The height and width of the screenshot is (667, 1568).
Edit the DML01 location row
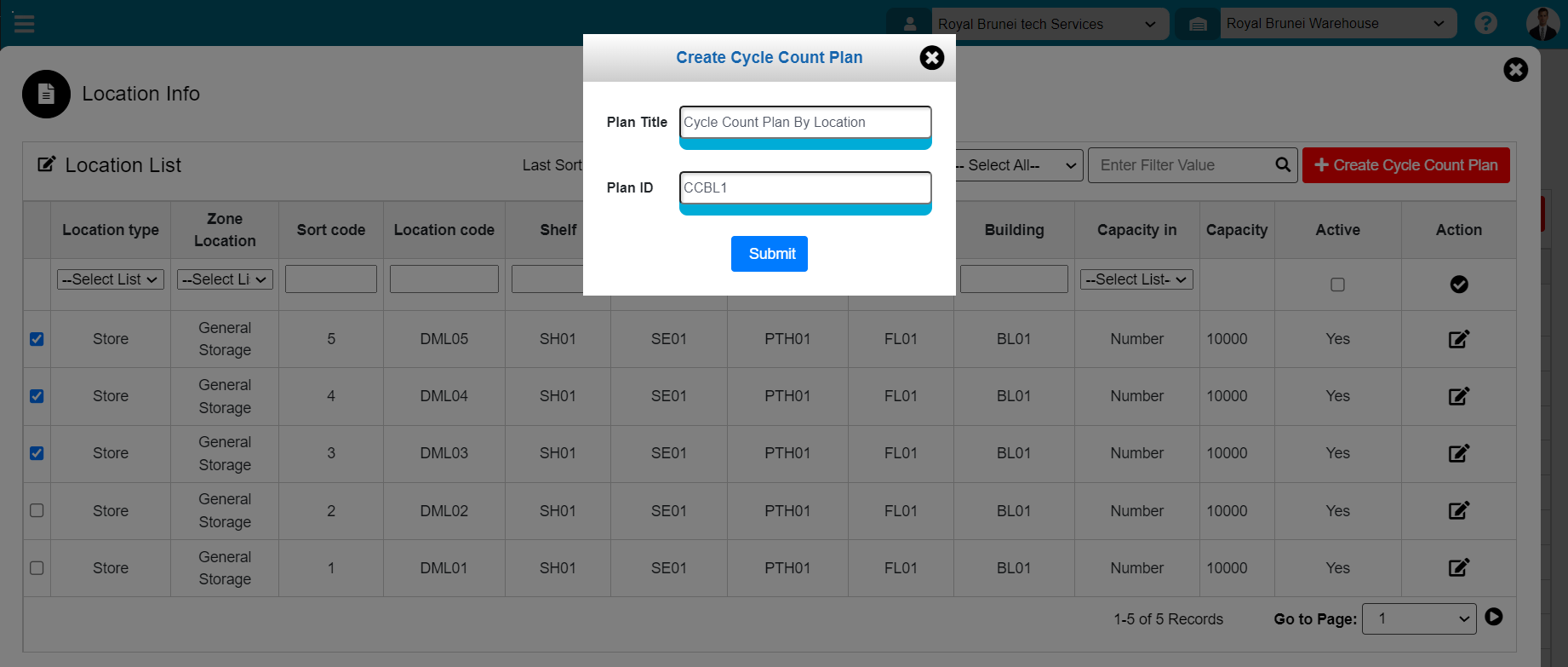(x=1458, y=567)
